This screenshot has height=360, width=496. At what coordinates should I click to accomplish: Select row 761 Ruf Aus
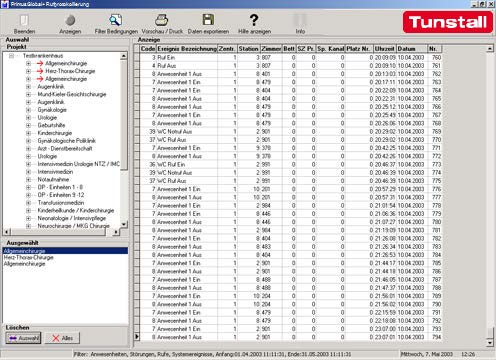point(291,66)
